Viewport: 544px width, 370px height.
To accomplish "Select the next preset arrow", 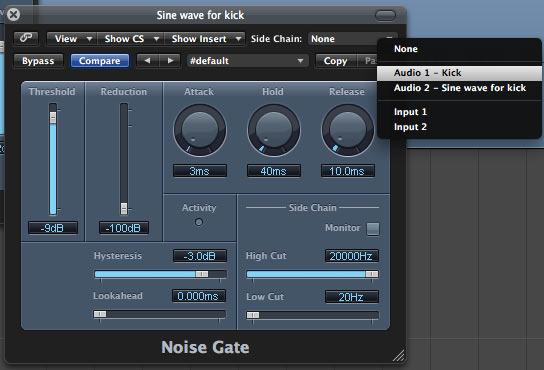I will point(170,61).
